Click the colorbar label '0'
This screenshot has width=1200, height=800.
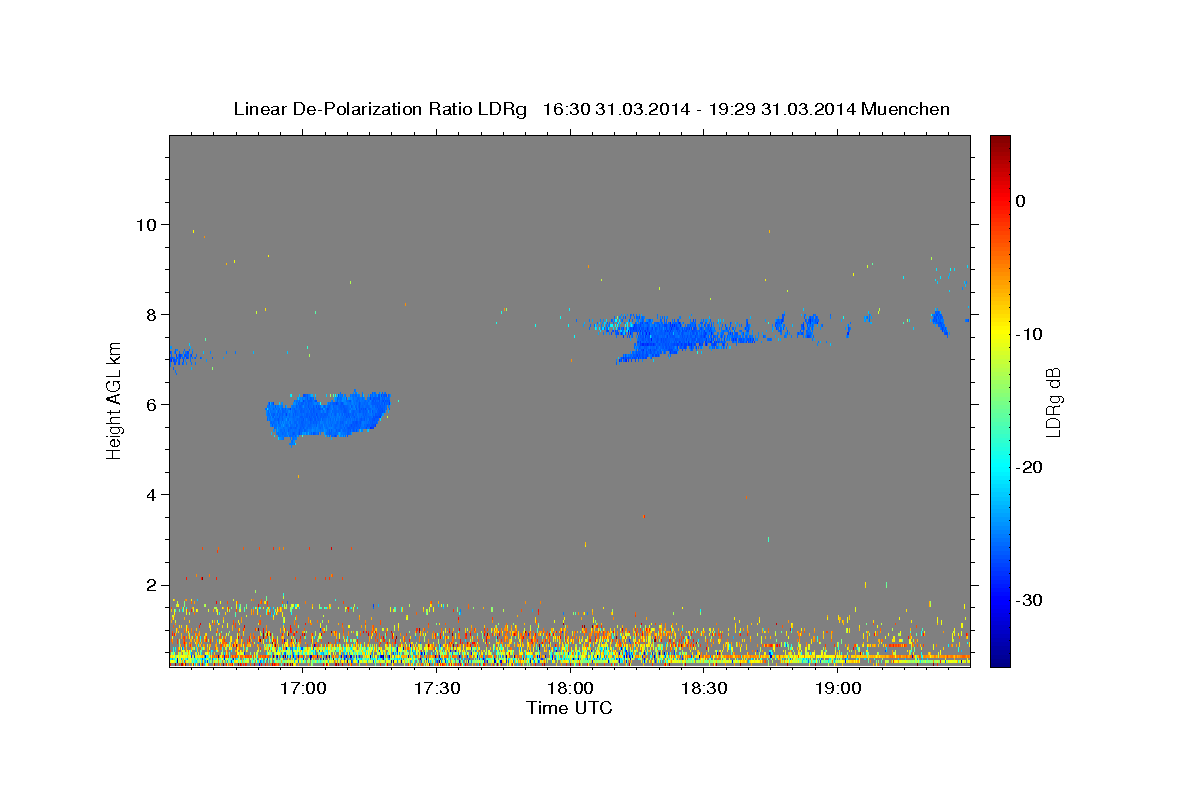click(1020, 201)
